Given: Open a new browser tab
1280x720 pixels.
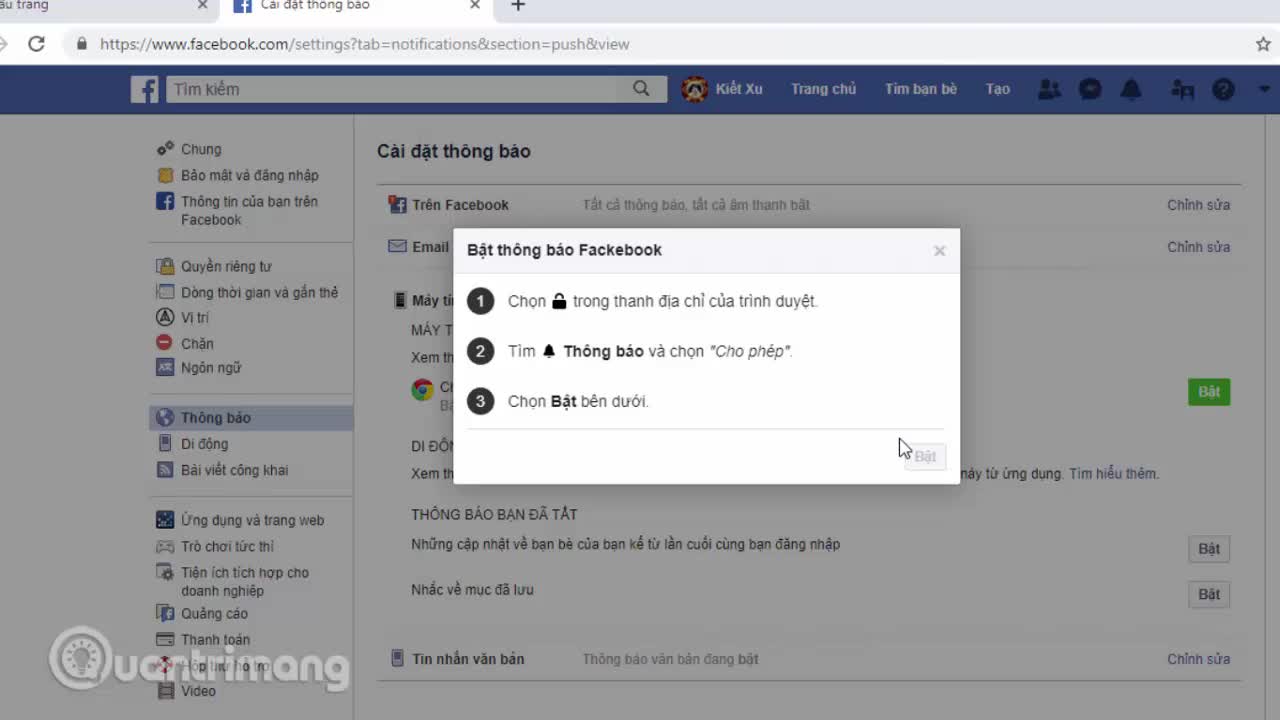Looking at the screenshot, I should pyautogui.click(x=518, y=6).
